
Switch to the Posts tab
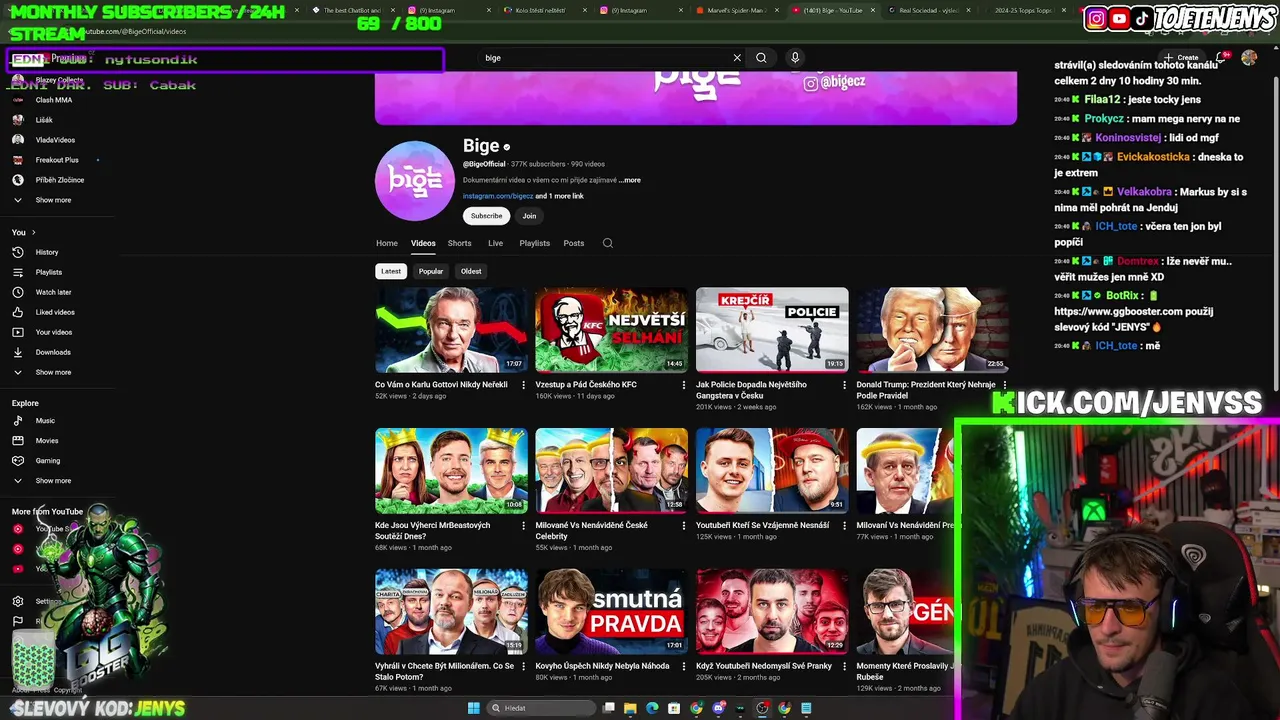point(574,243)
